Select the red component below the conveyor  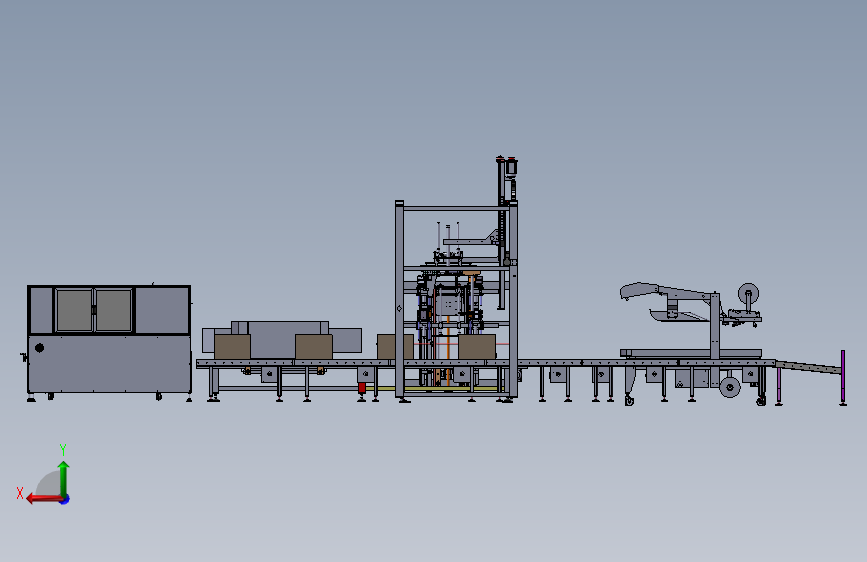(x=362, y=388)
